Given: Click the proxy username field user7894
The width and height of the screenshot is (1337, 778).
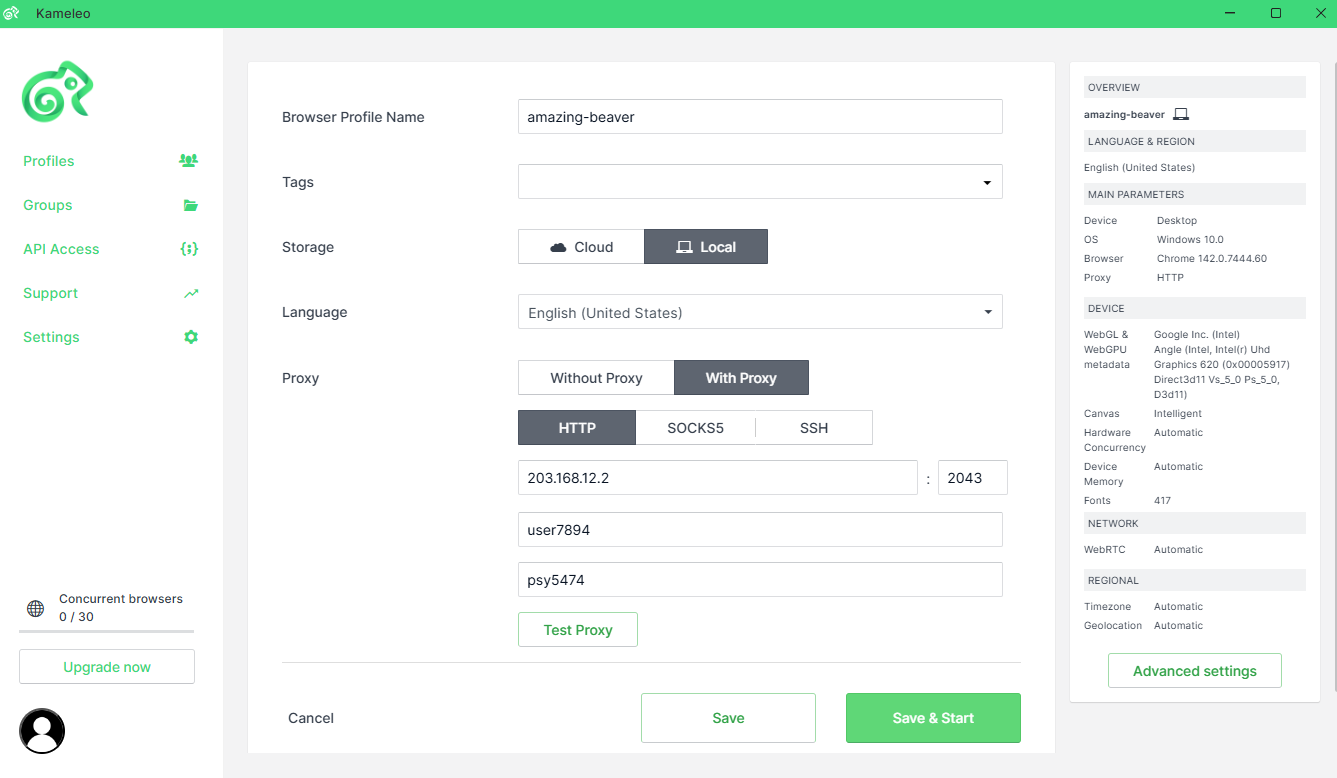Looking at the screenshot, I should [x=760, y=530].
